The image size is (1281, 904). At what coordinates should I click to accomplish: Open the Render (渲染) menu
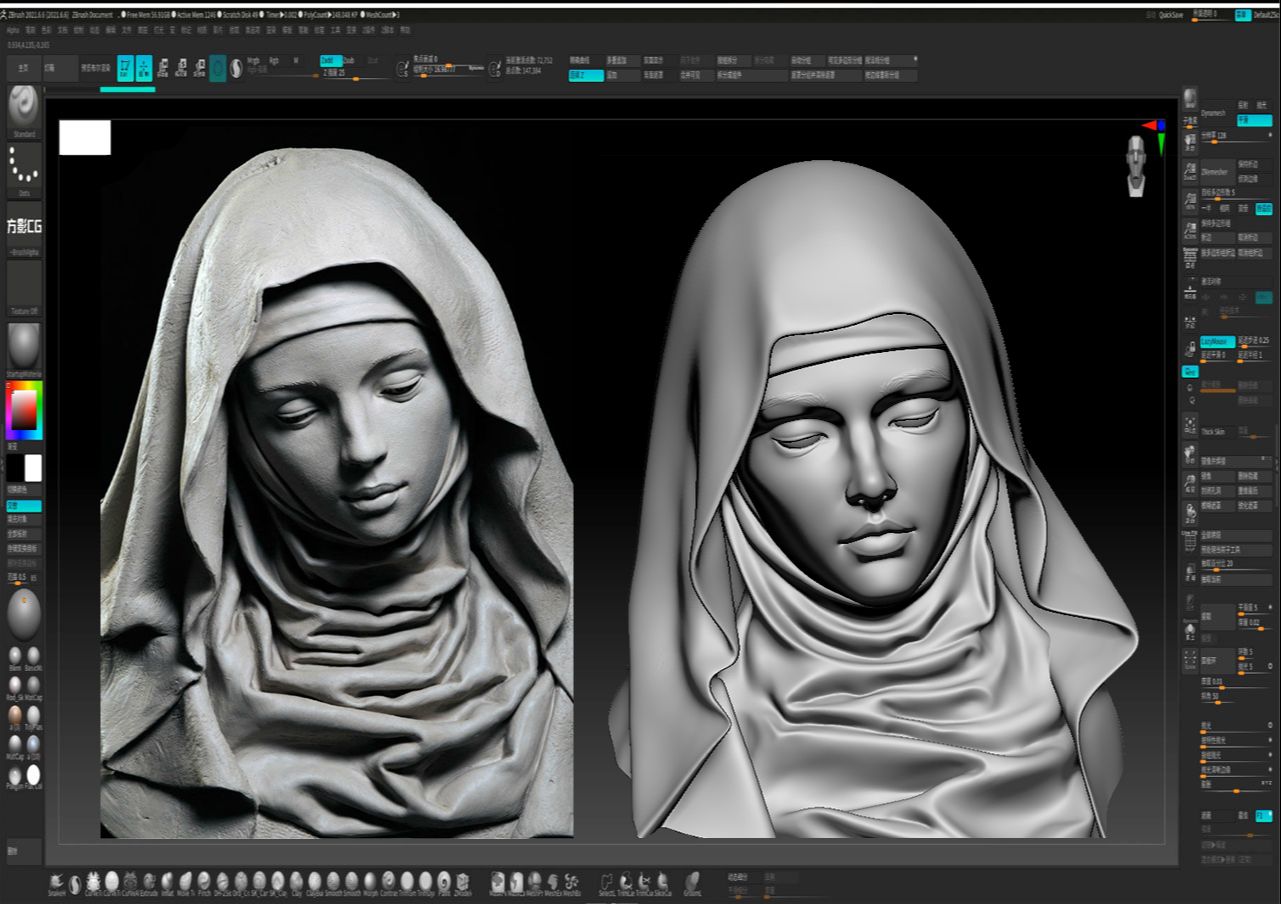(x=271, y=30)
